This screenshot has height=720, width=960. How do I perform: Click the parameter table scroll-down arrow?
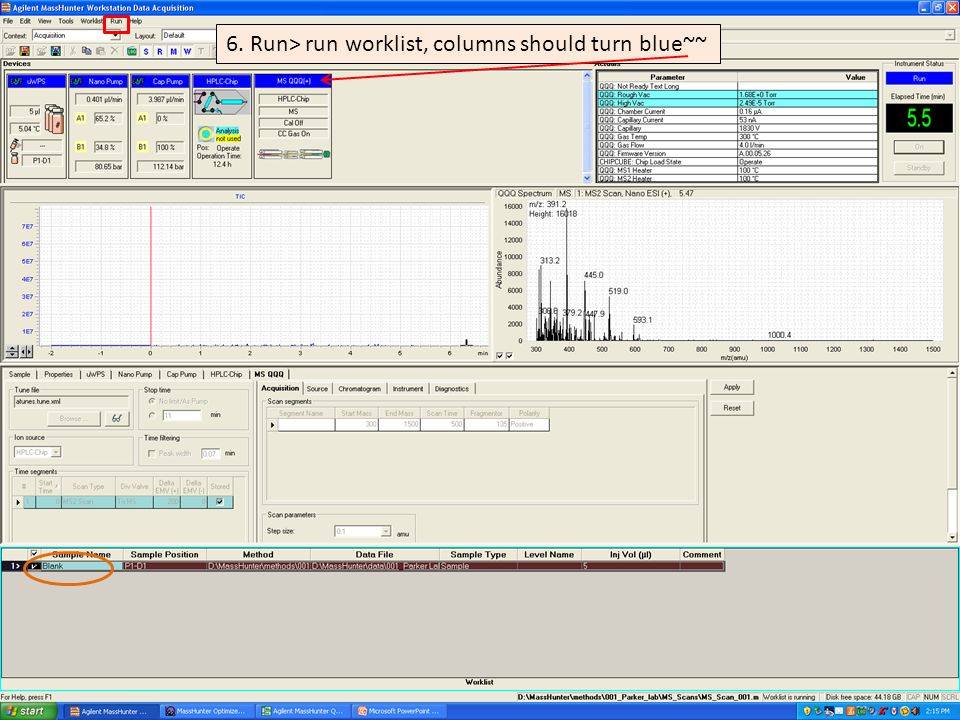pyautogui.click(x=587, y=178)
